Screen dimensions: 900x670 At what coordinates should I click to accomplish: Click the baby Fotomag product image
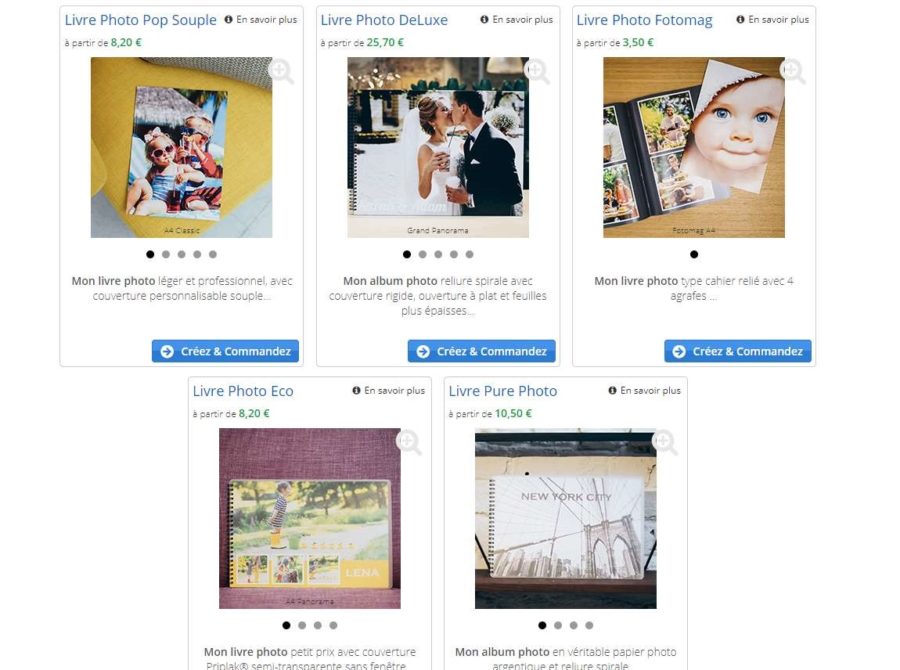(694, 148)
